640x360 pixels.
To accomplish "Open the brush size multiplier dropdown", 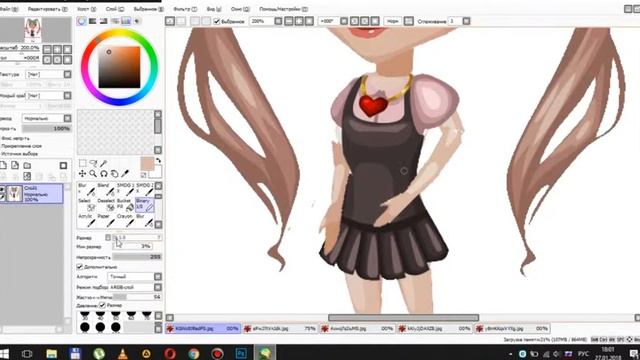I will 108,238.
